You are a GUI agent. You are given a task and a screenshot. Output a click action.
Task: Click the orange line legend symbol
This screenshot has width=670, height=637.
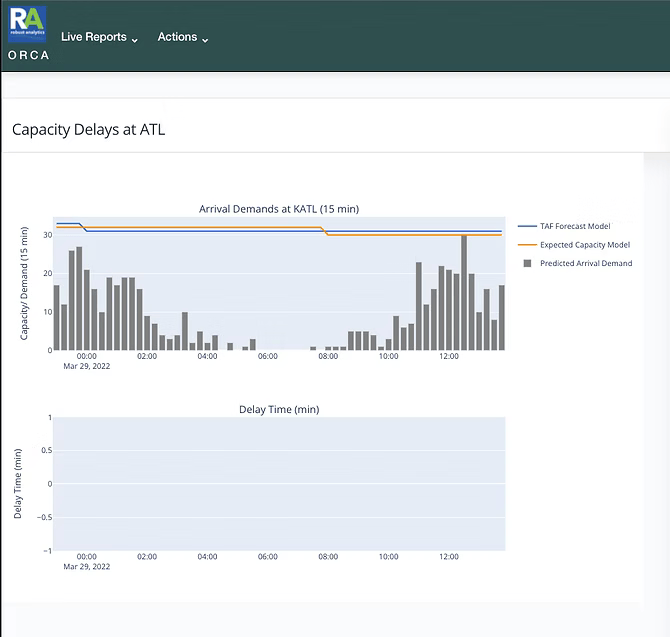(525, 244)
